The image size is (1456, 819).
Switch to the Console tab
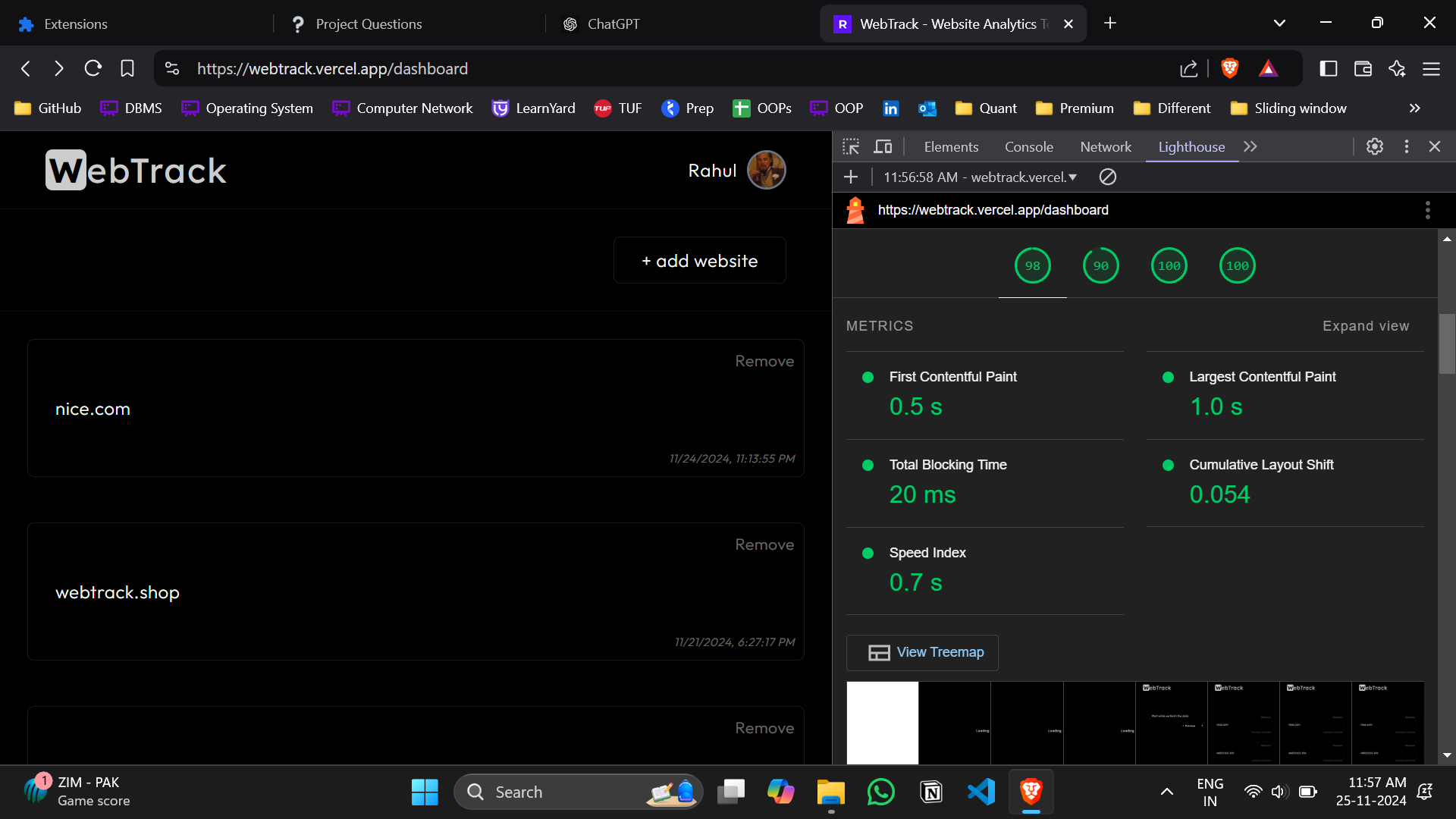coord(1028,146)
